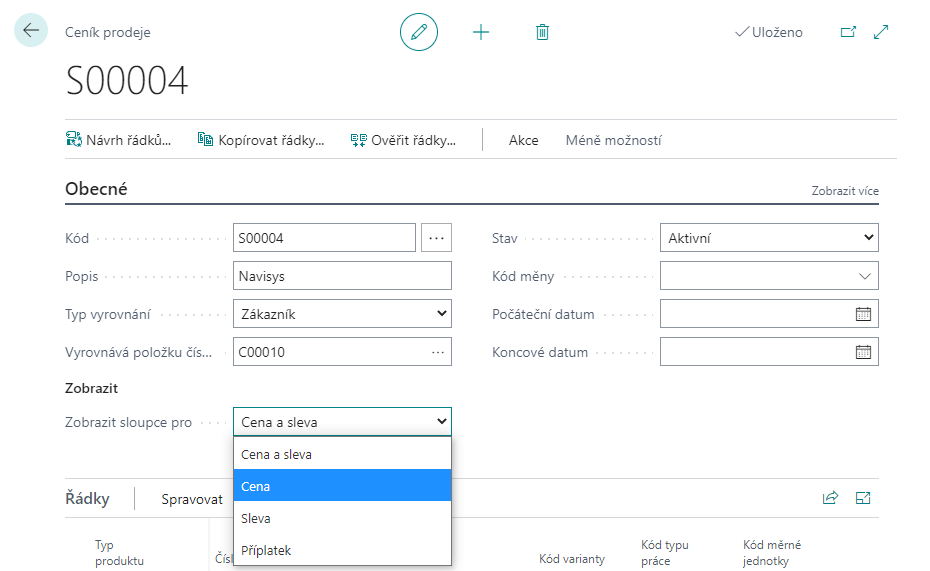Screen dimensions: 930x571
Task: Create a new price list with the plus icon
Action: (x=481, y=32)
